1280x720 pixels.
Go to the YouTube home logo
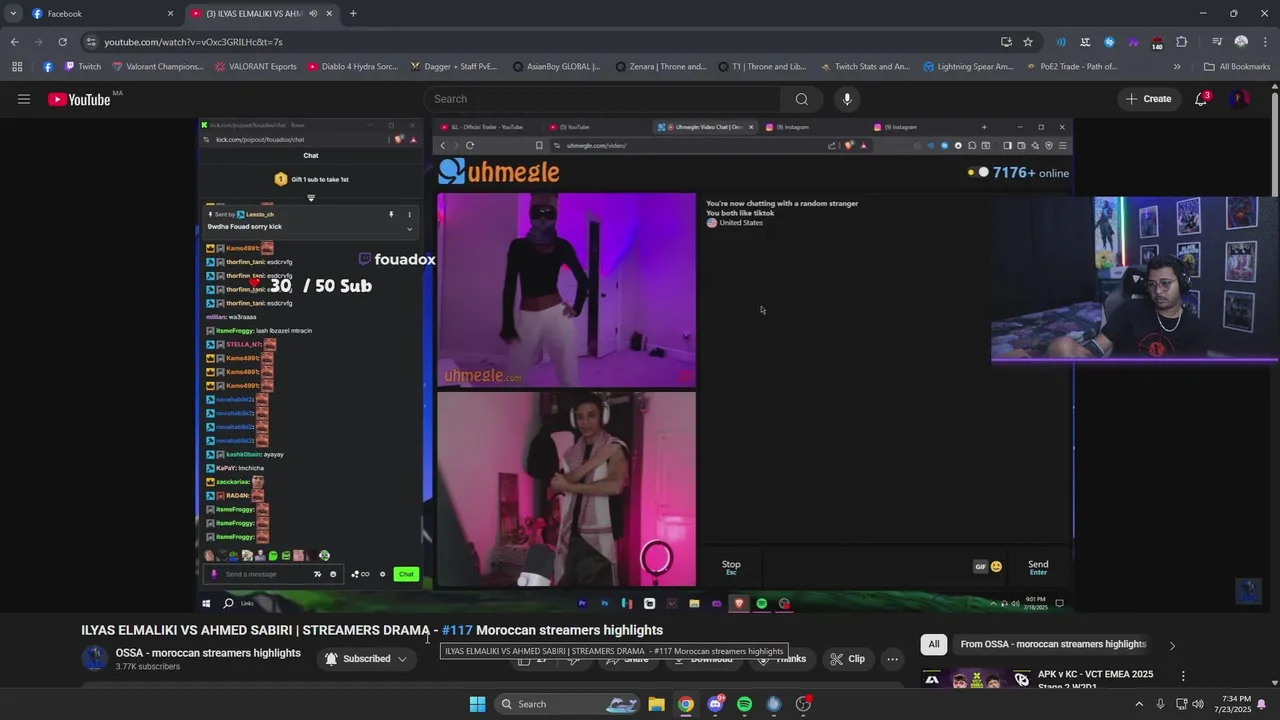click(x=80, y=99)
